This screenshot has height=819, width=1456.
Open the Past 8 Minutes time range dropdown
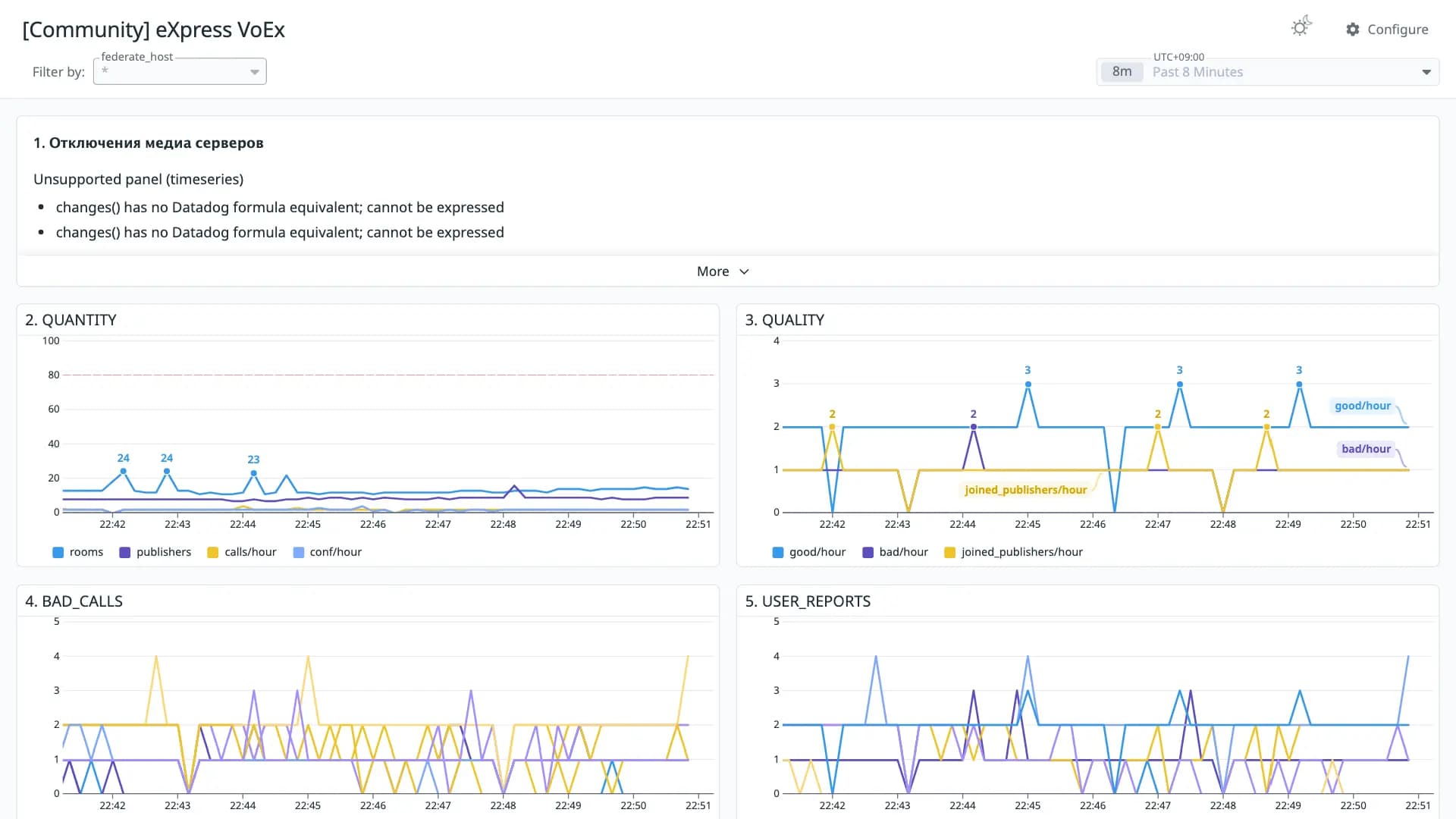tap(1267, 72)
